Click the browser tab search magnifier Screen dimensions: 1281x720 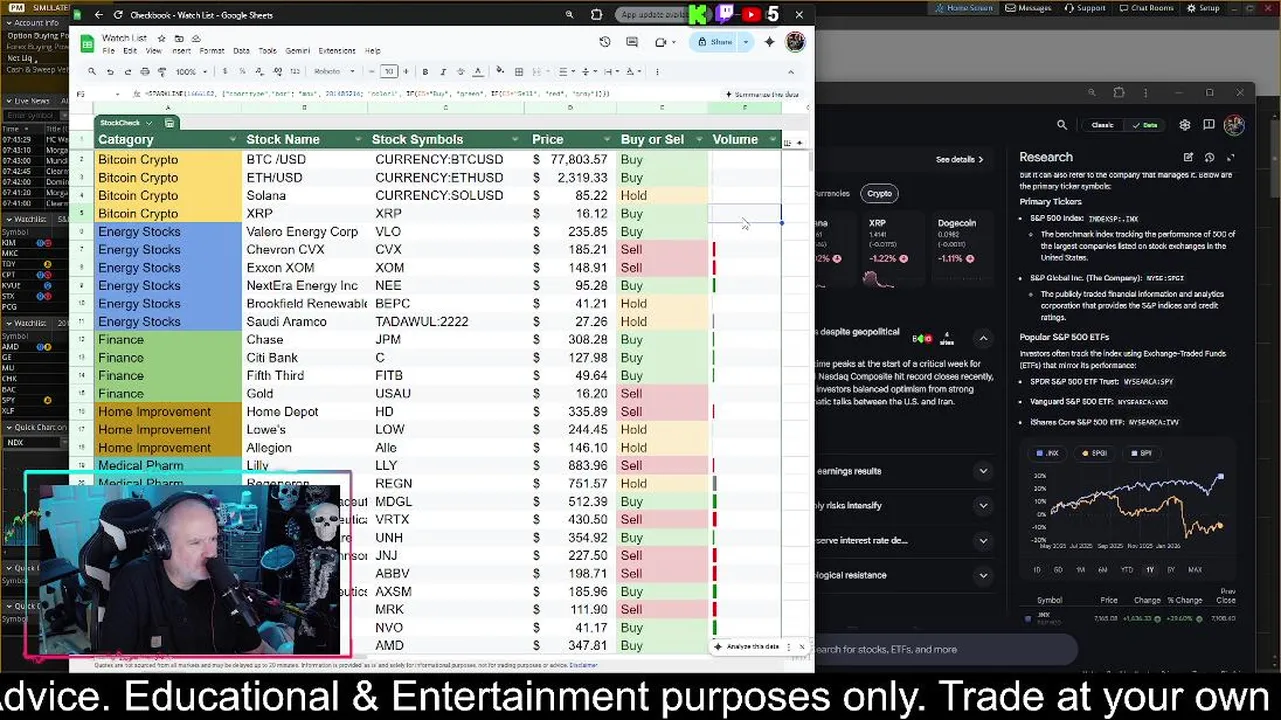(x=569, y=15)
